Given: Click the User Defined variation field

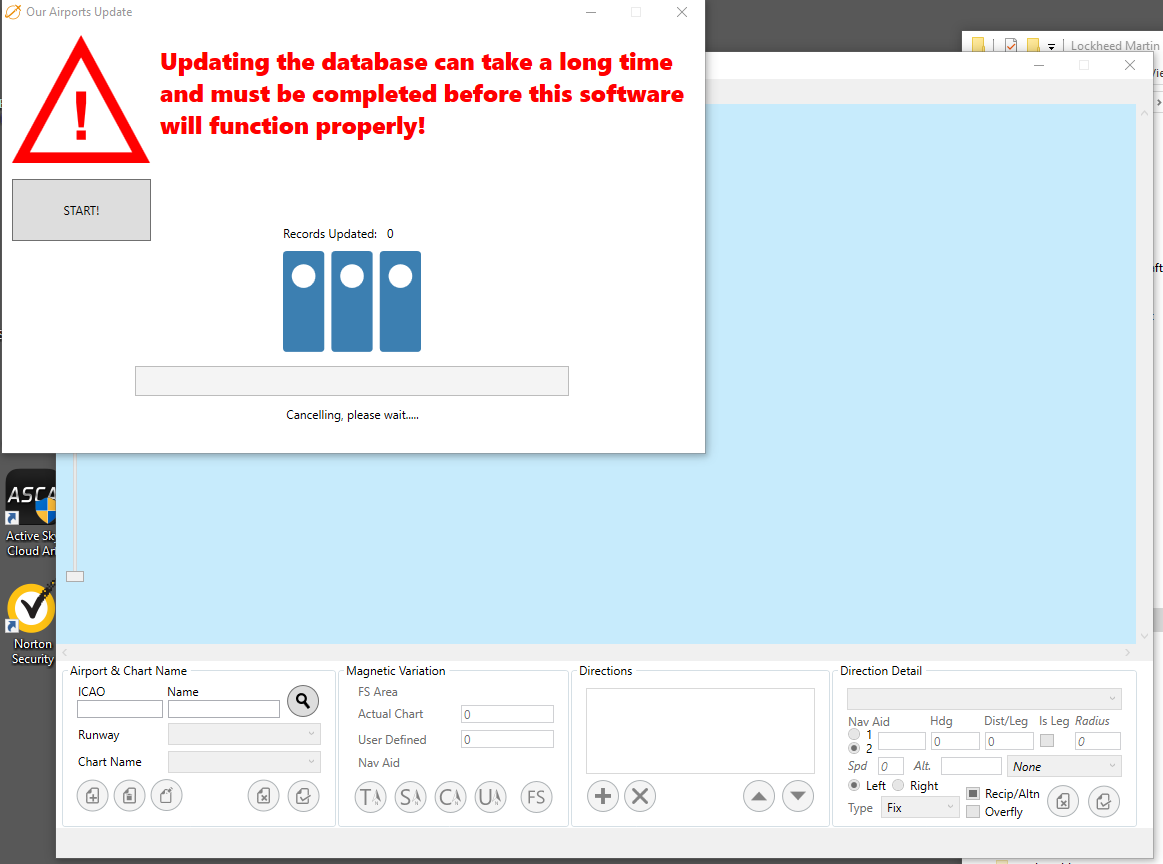Looking at the screenshot, I should tap(507, 740).
